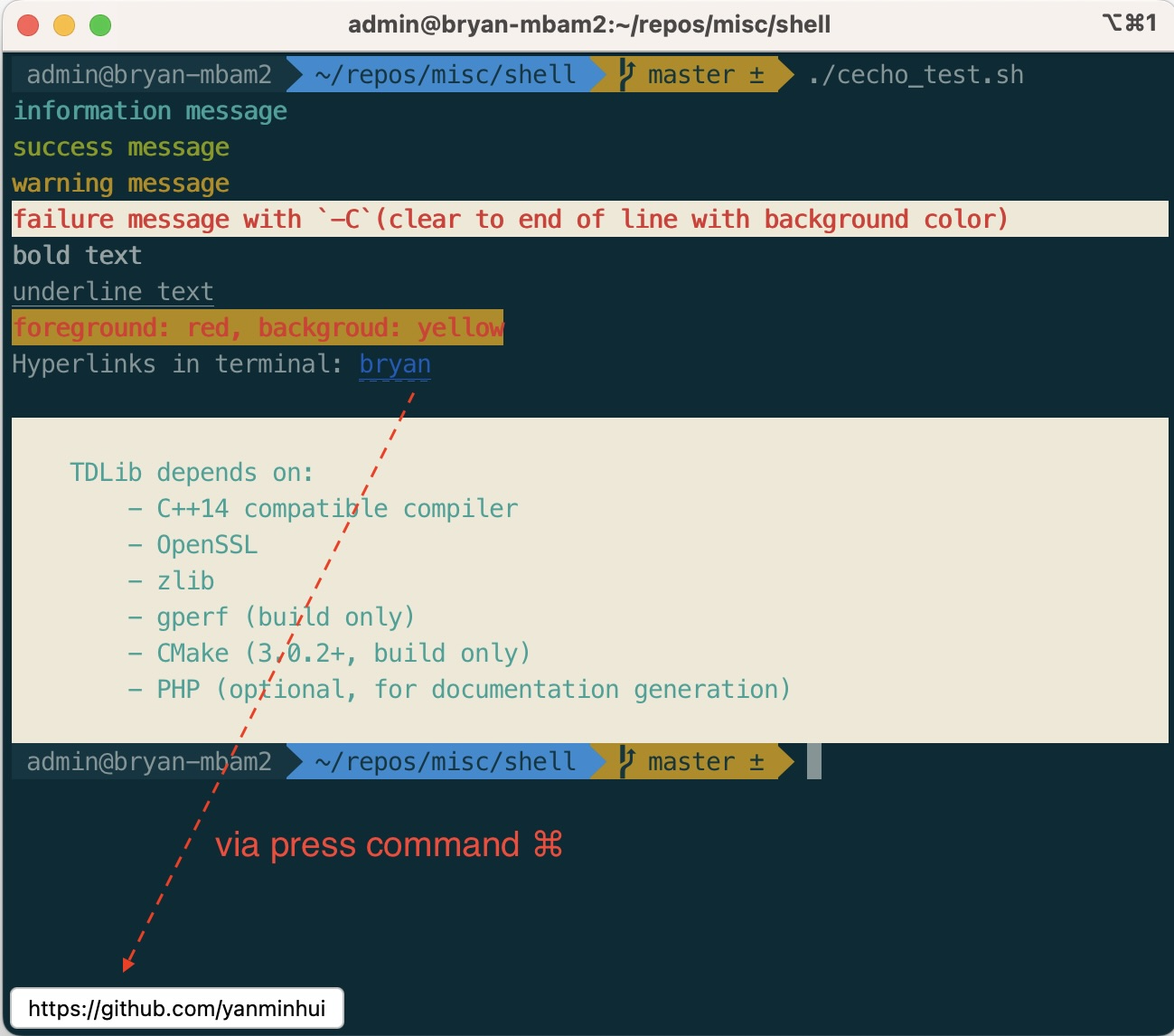Click the red close window button
1174x1036 pixels.
(29, 25)
